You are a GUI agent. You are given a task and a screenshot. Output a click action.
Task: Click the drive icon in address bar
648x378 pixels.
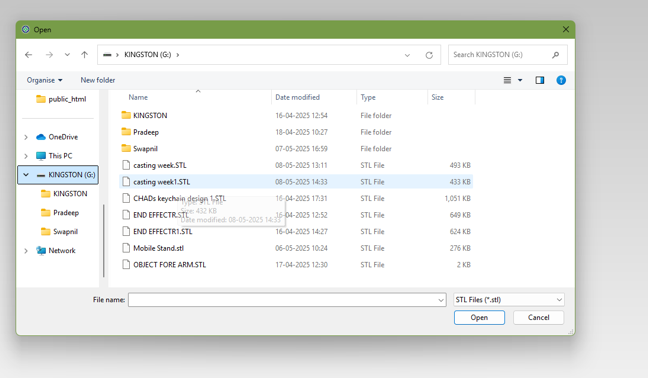click(107, 55)
